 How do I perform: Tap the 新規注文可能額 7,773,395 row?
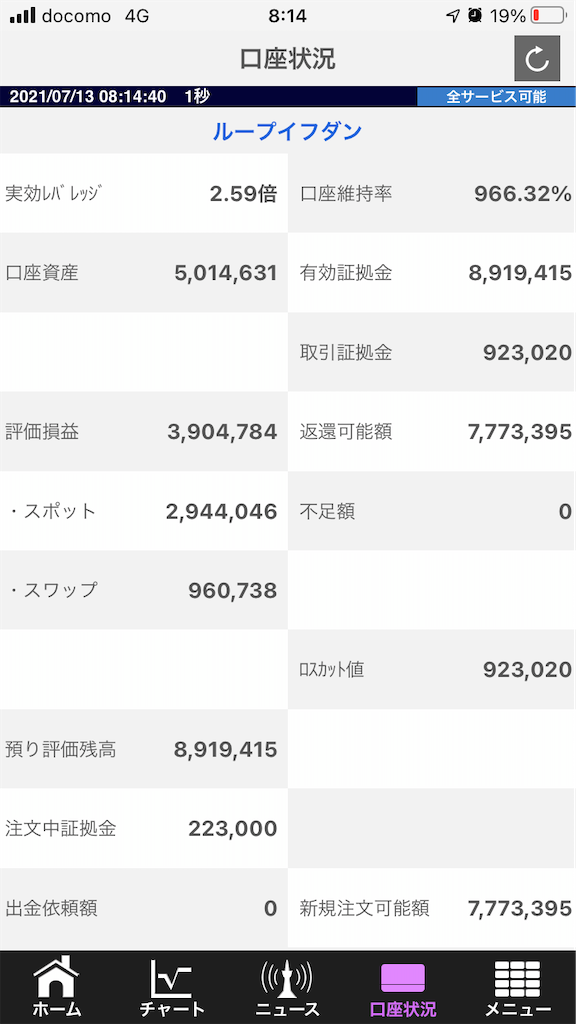point(432,908)
